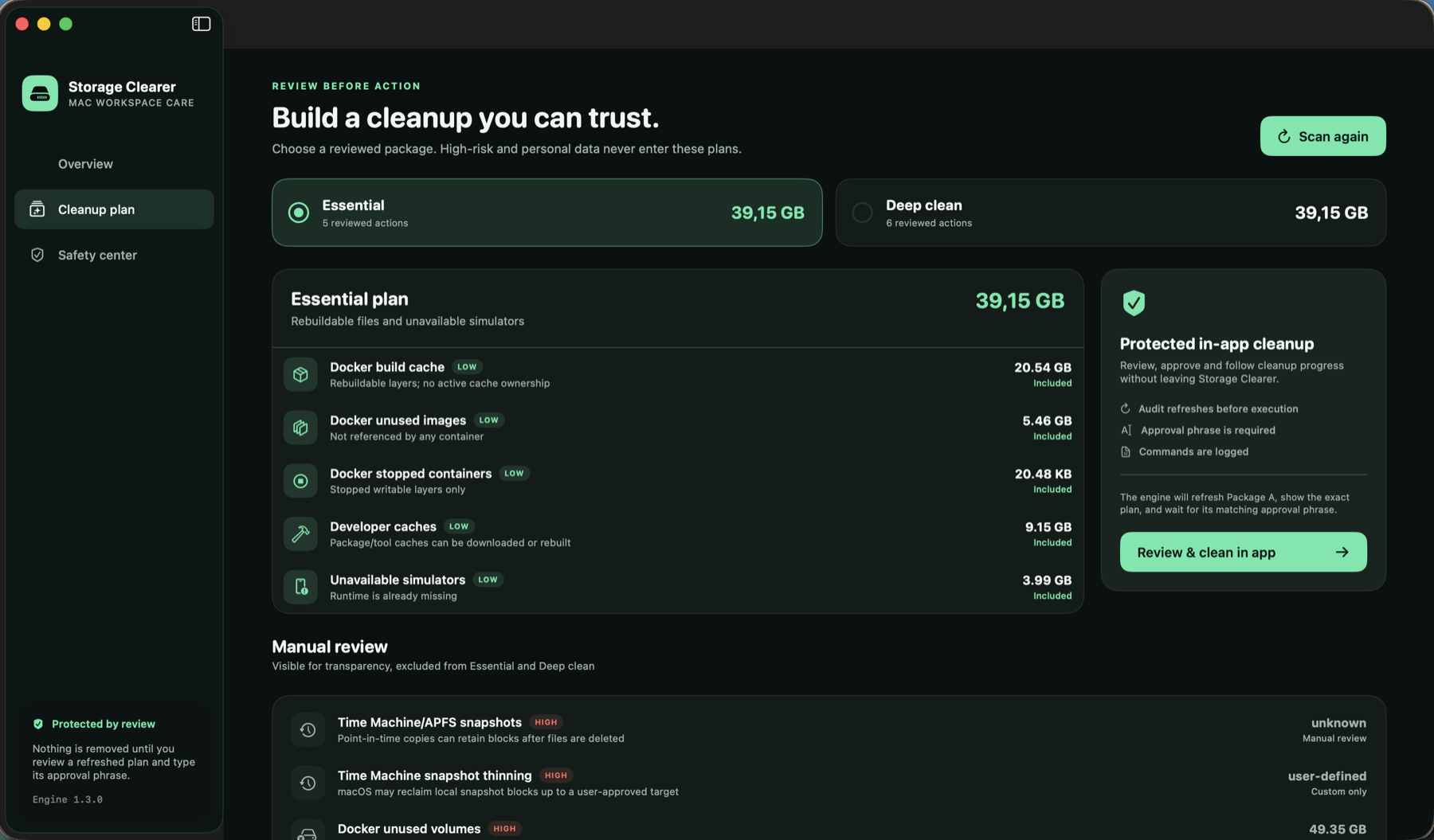This screenshot has width=1434, height=840.
Task: Click the Docker unused volumes title
Action: (x=409, y=830)
